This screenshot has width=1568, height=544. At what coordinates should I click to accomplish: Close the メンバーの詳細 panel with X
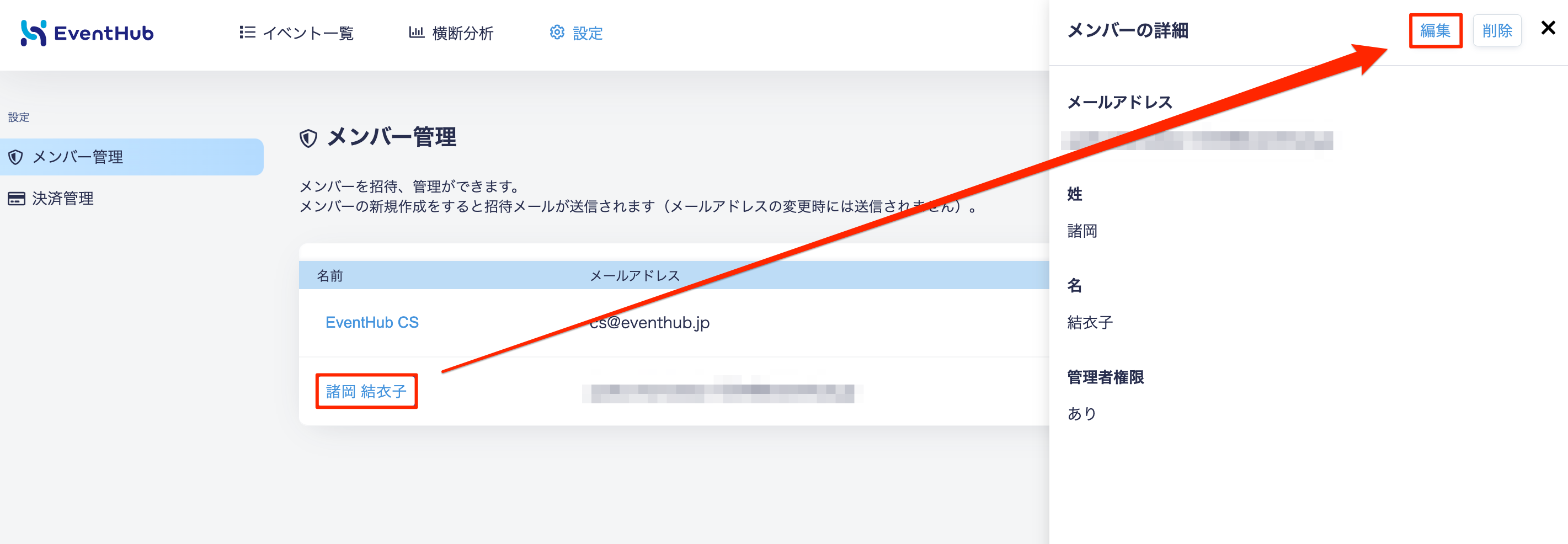[1548, 28]
